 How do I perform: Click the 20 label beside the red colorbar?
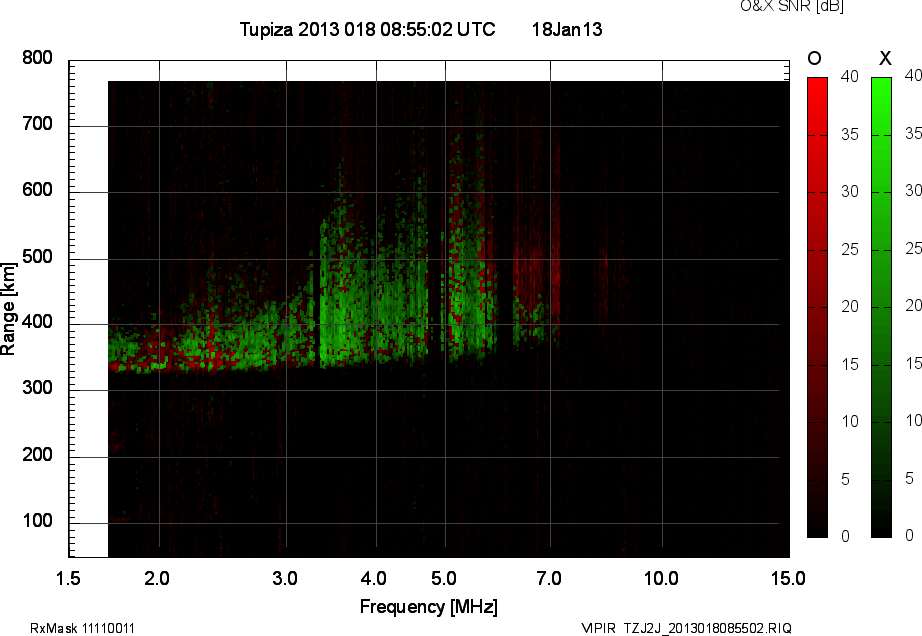tap(850, 306)
